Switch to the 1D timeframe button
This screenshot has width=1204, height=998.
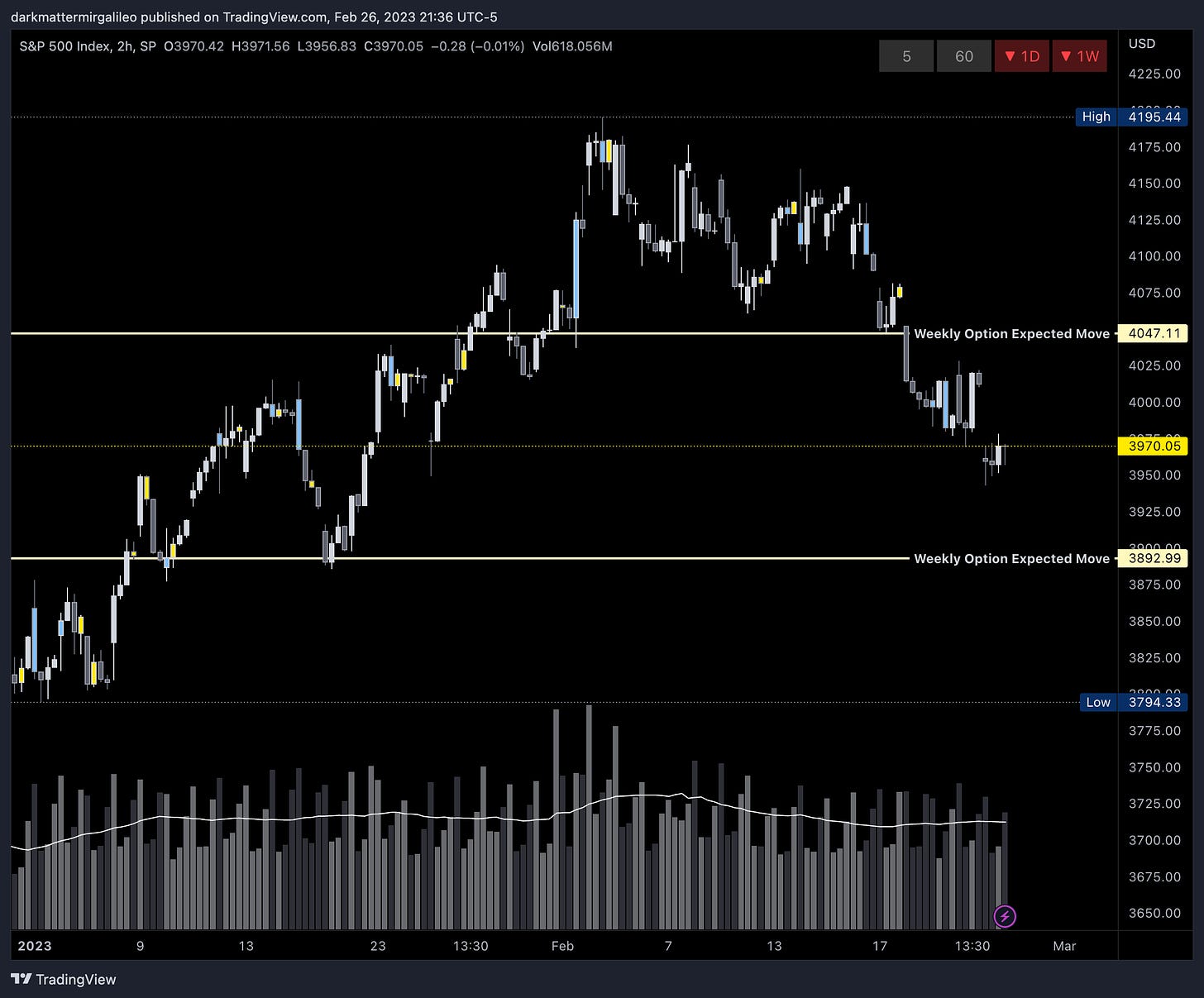[x=1021, y=56]
